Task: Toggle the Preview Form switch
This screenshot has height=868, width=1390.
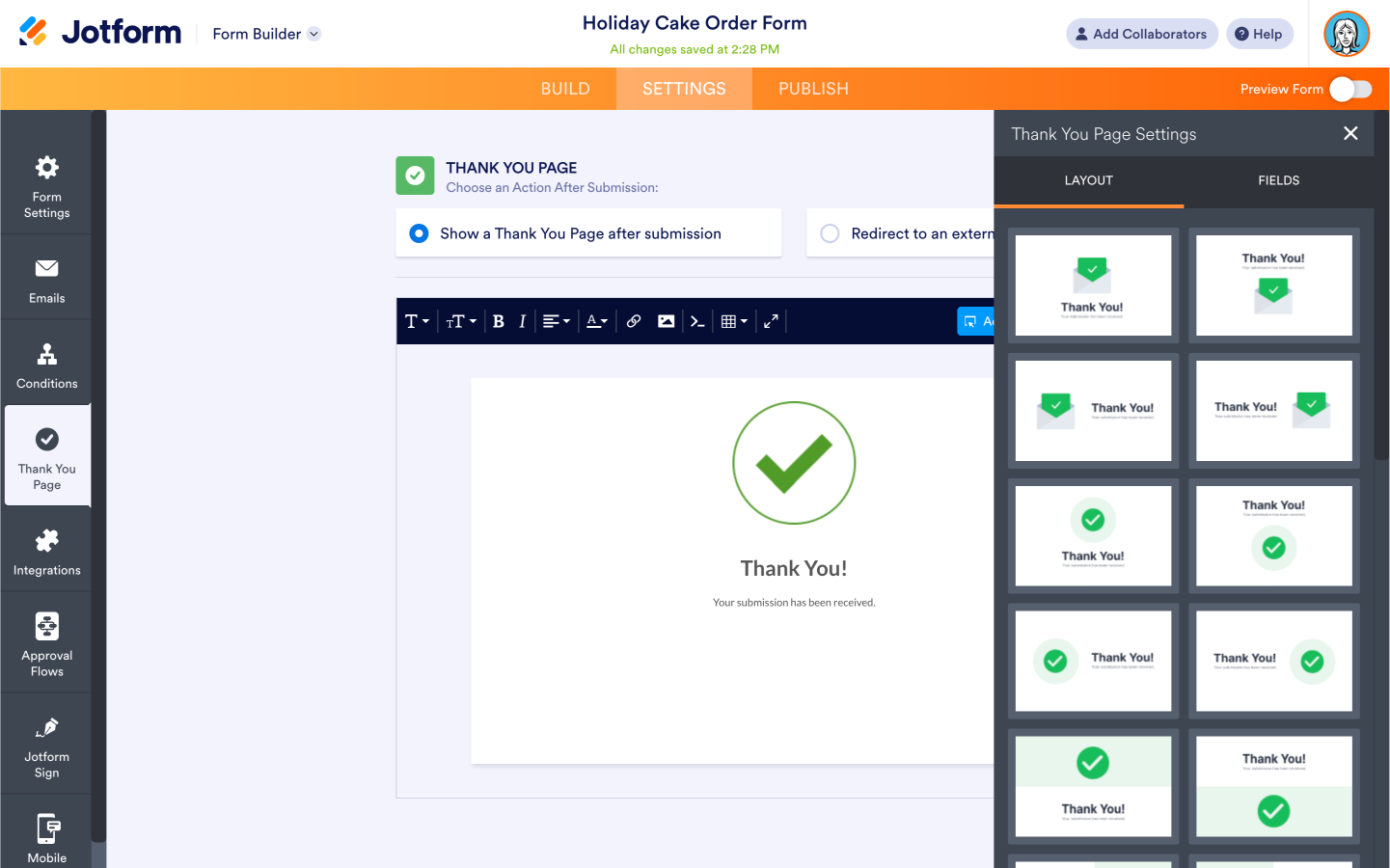Action: coord(1350,89)
